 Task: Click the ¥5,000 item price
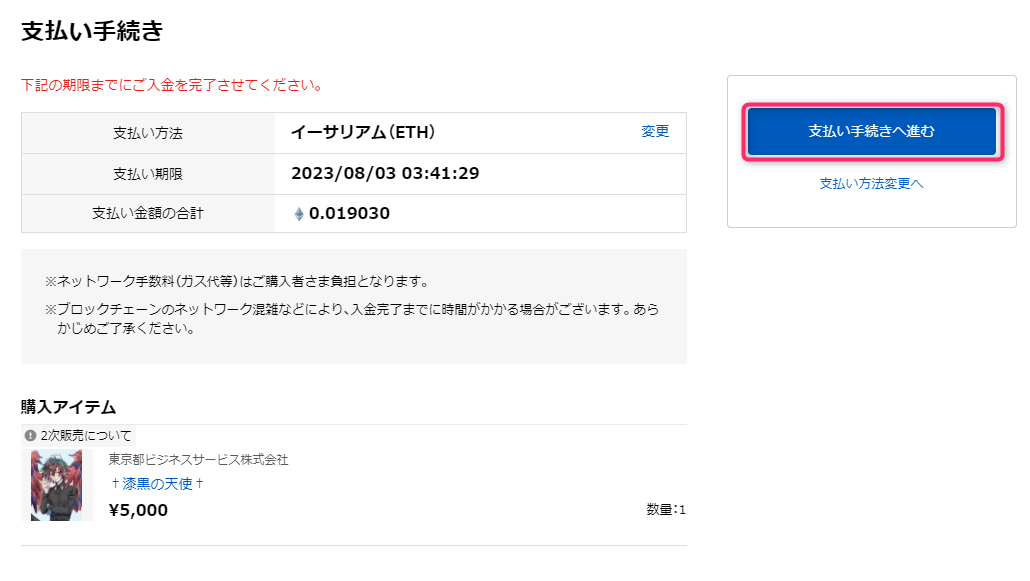point(138,510)
